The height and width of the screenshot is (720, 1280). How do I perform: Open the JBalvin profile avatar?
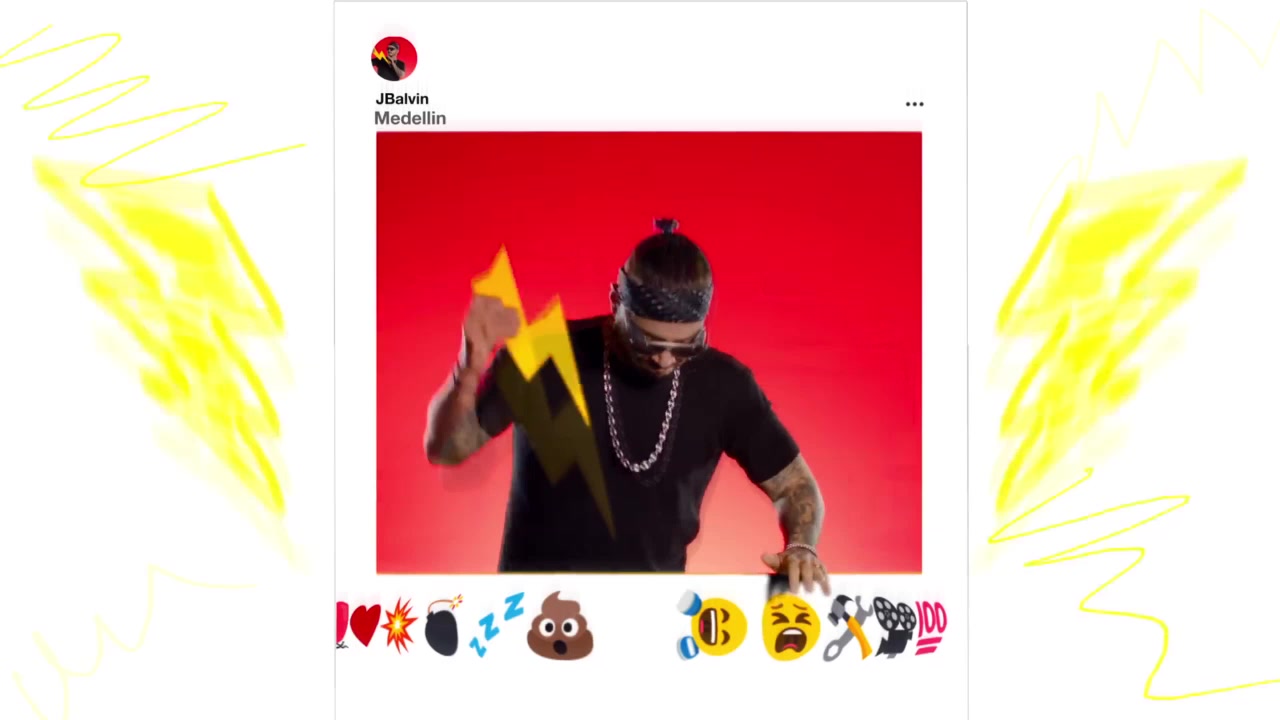tap(394, 59)
